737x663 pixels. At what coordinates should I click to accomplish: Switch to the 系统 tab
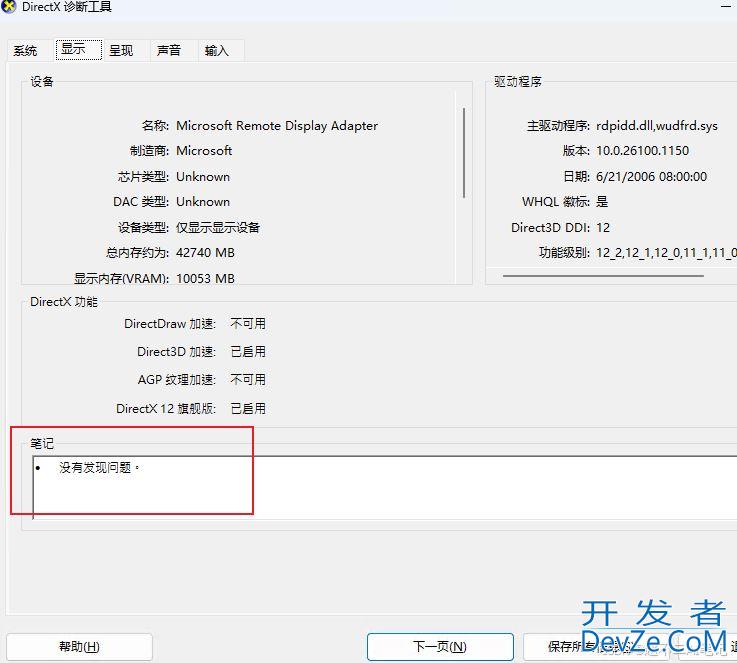(25, 50)
